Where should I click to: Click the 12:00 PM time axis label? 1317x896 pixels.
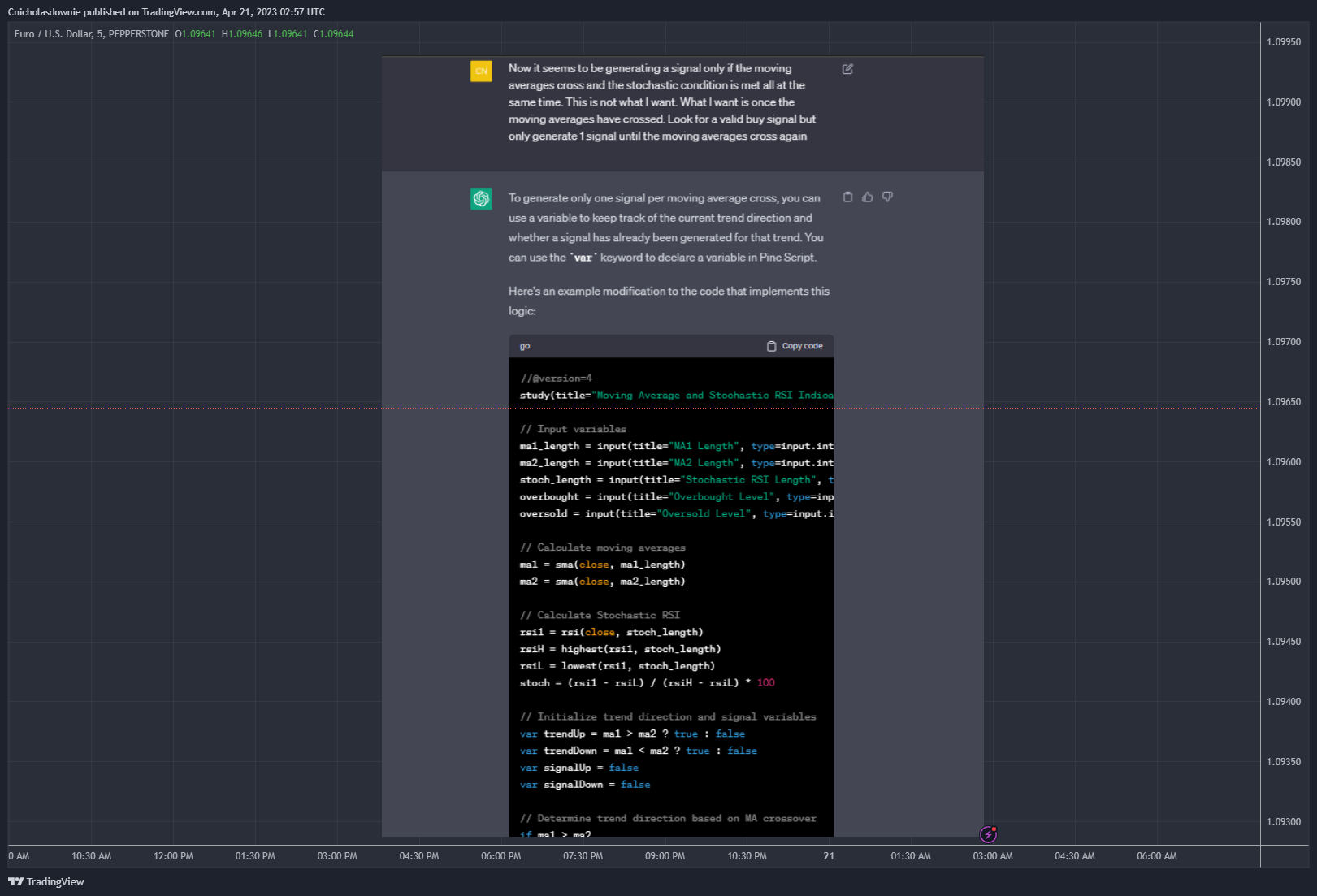coord(173,856)
